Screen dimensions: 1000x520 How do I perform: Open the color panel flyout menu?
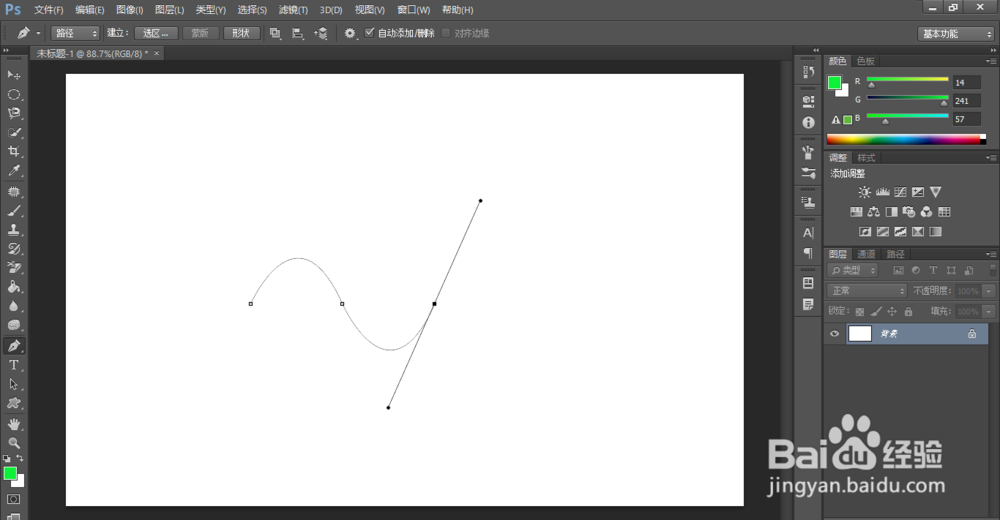point(991,61)
